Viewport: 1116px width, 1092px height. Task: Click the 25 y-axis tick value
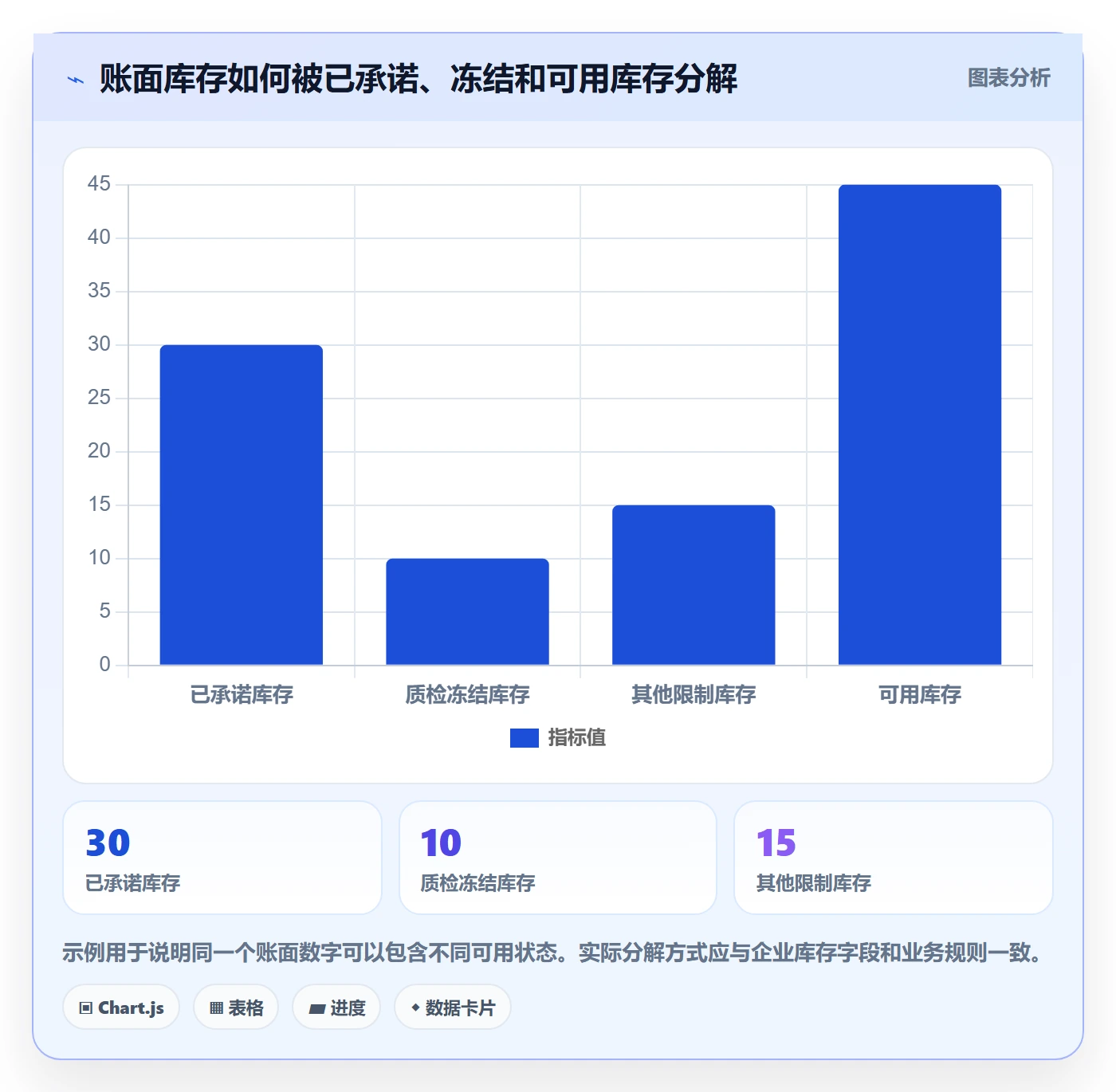pyautogui.click(x=99, y=398)
